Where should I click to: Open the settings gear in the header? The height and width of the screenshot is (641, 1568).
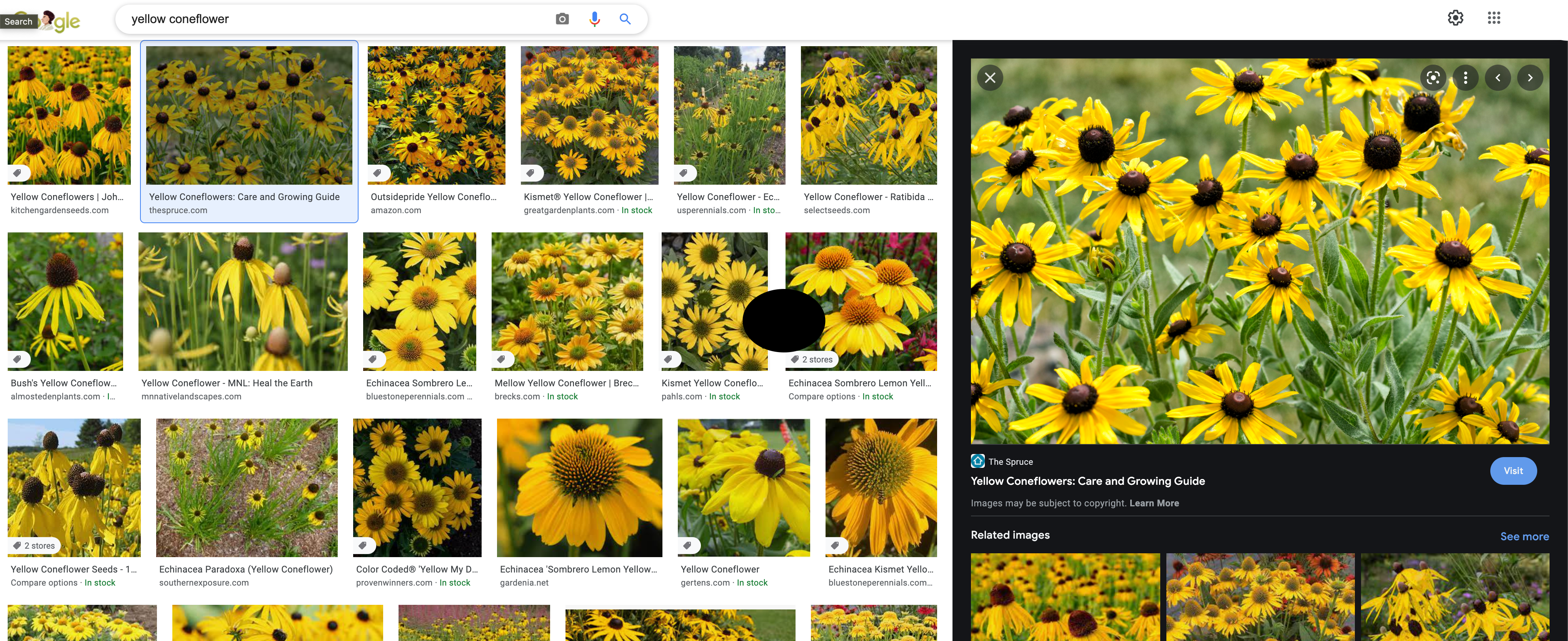[x=1455, y=18]
